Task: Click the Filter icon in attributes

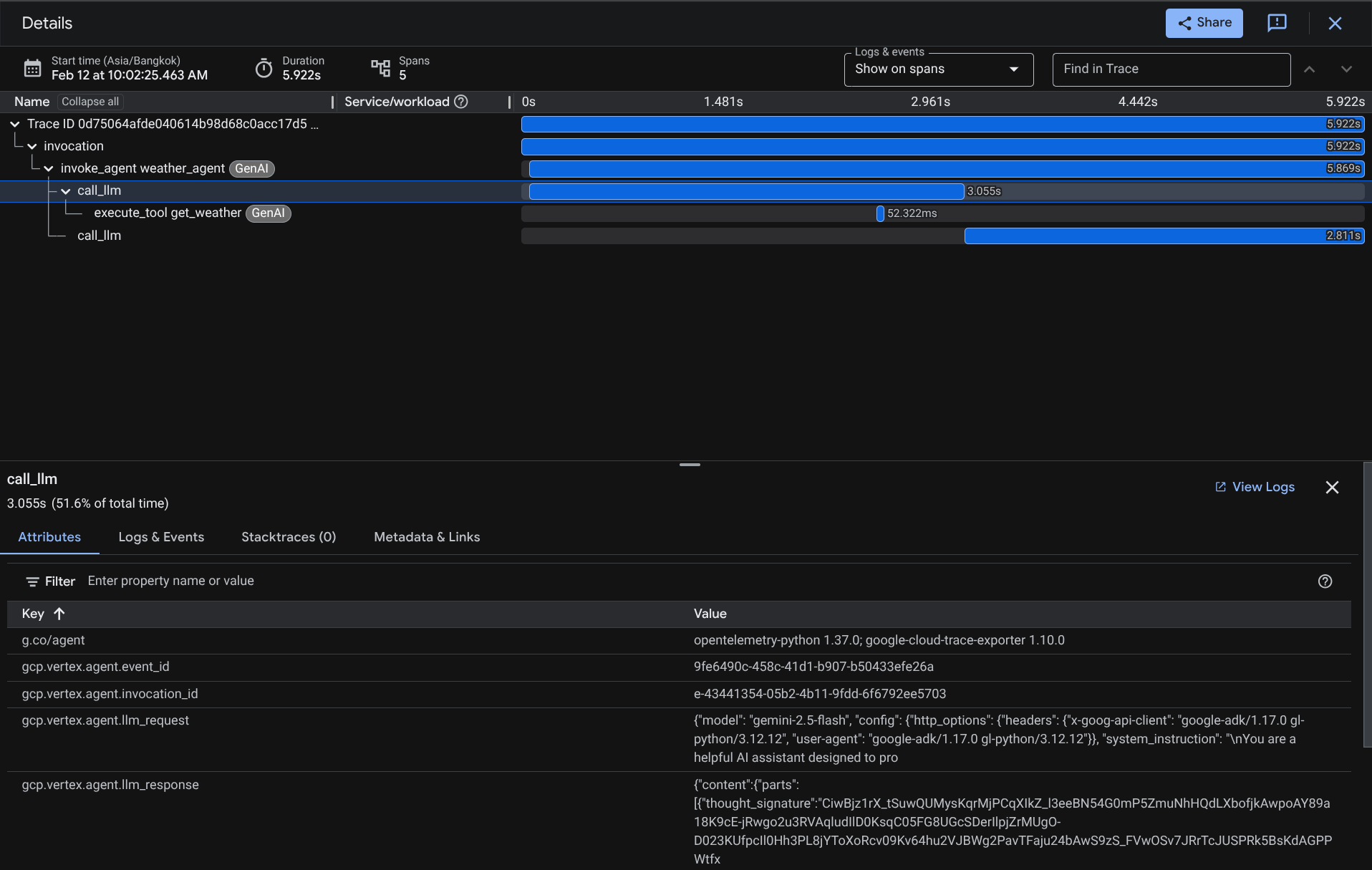Action: [32, 581]
